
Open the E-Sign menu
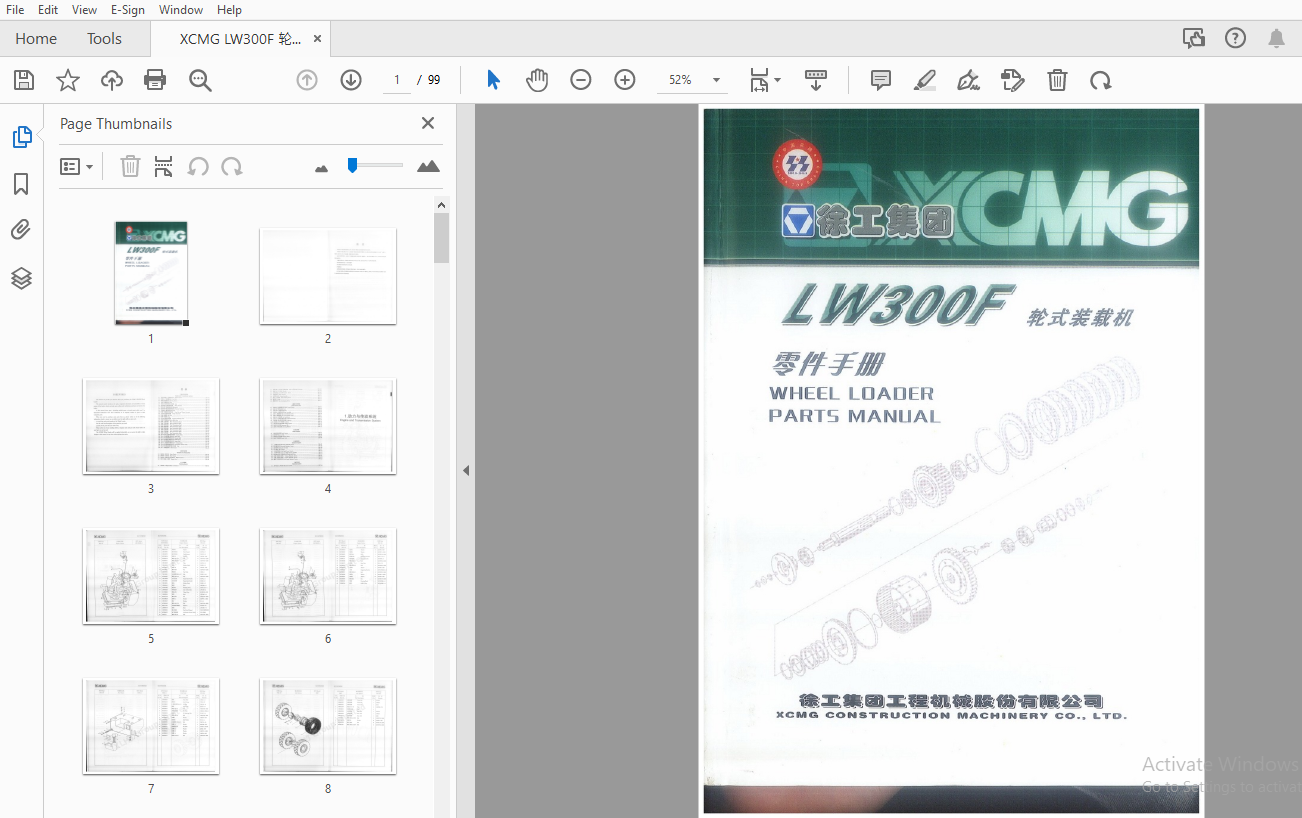[x=128, y=9]
